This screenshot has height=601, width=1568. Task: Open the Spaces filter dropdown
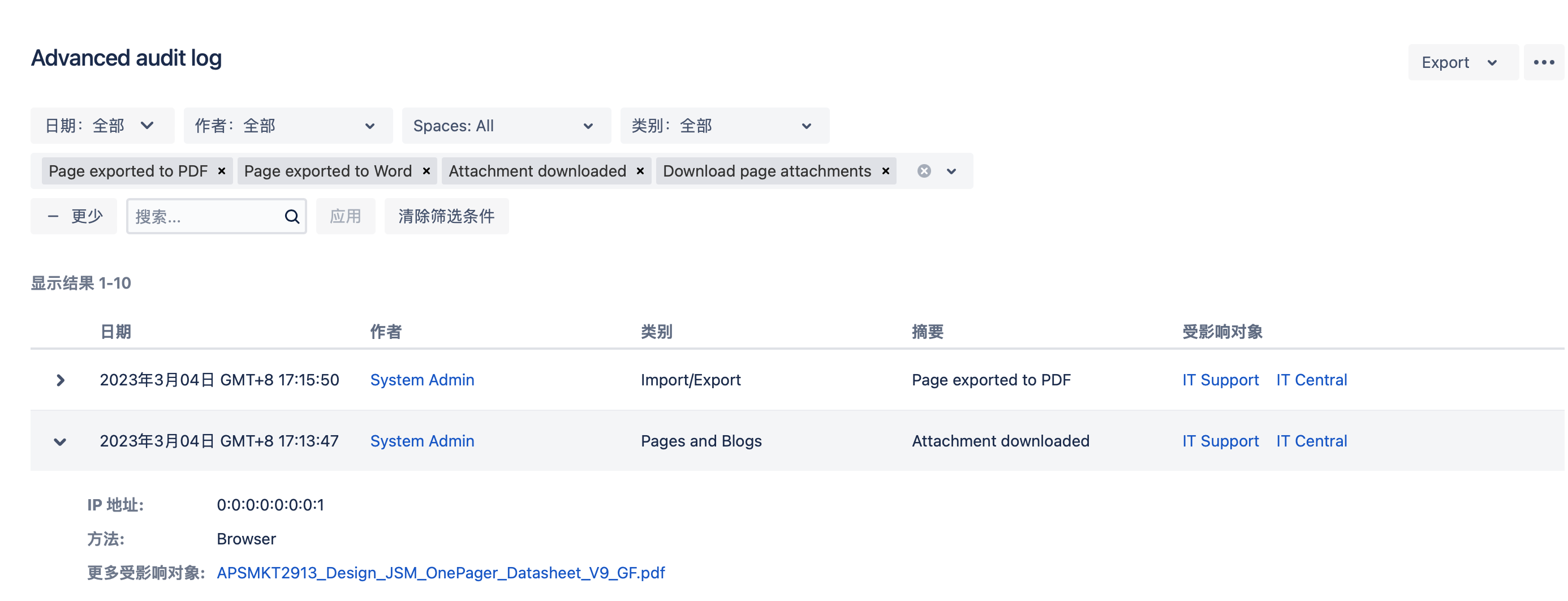[x=506, y=126]
